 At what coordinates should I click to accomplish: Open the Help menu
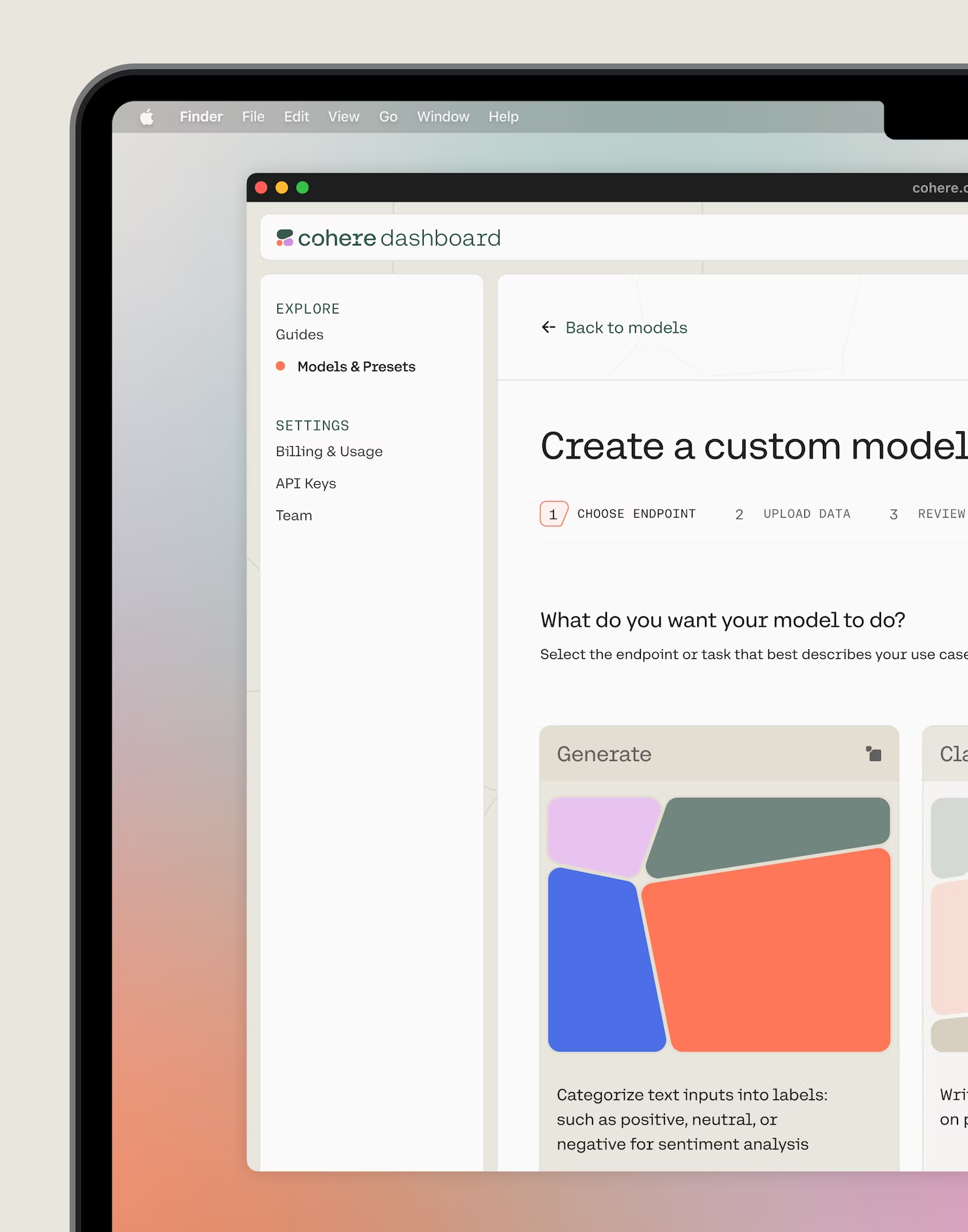click(503, 116)
